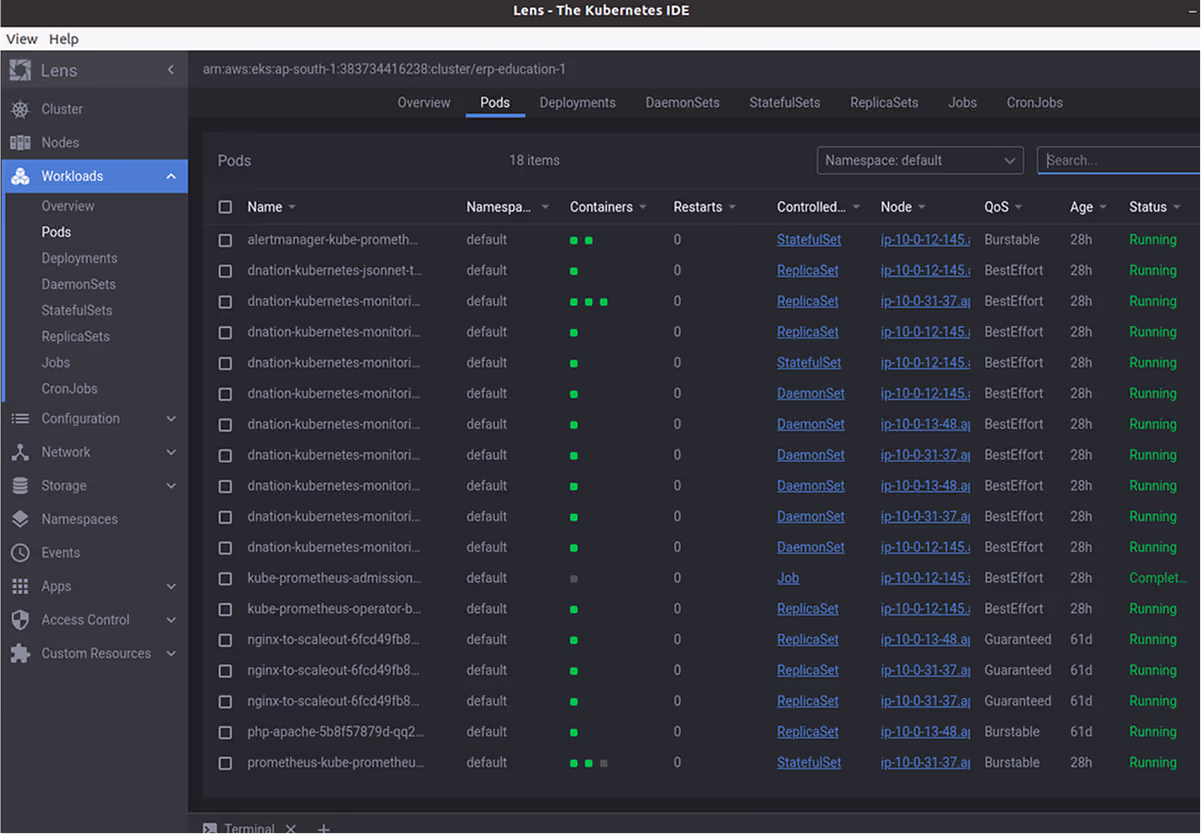Image resolution: width=1201 pixels, height=834 pixels.
Task: Open the Job controller link
Action: [788, 578]
